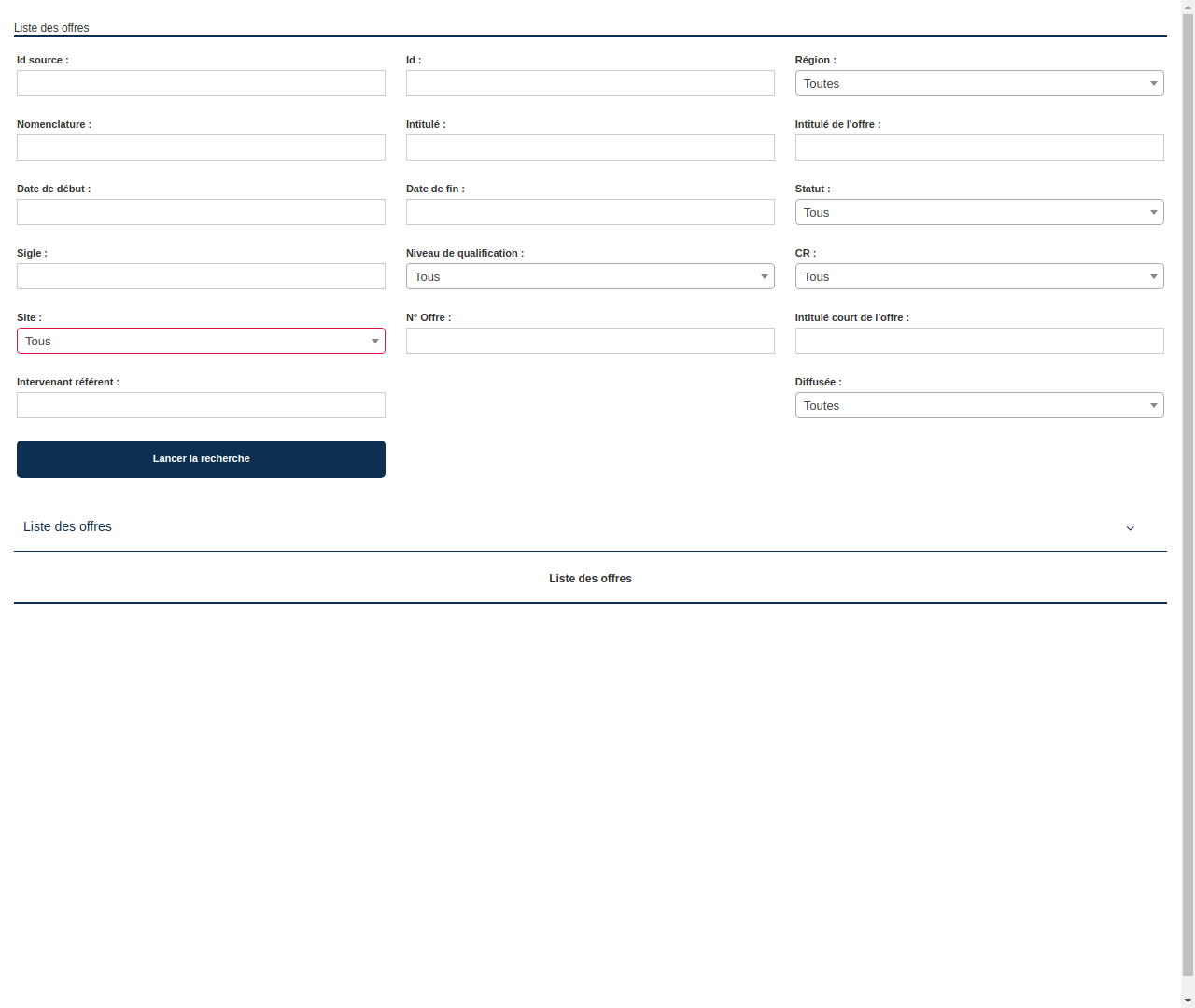Click the Intervenant référent field
Viewport: 1195px width, 1008px height.
click(x=201, y=405)
